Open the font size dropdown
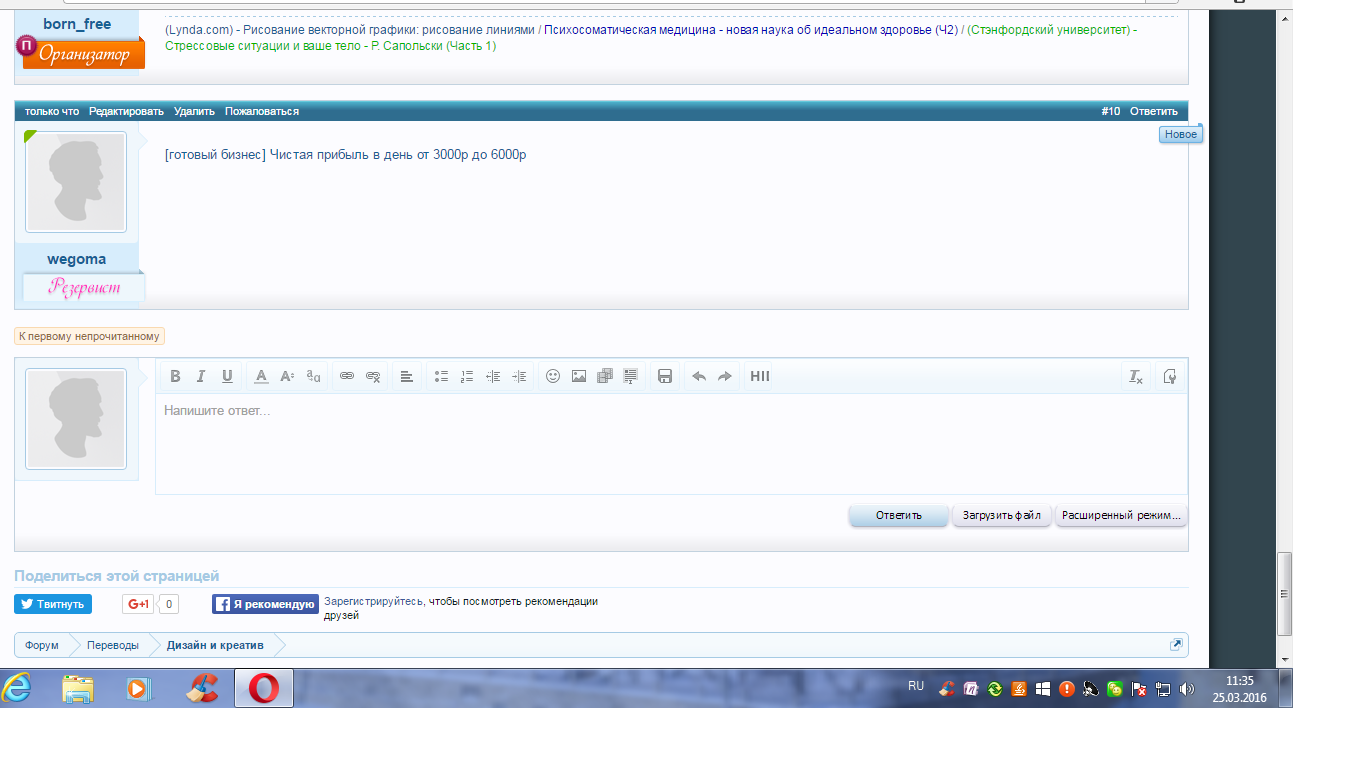 pos(287,377)
